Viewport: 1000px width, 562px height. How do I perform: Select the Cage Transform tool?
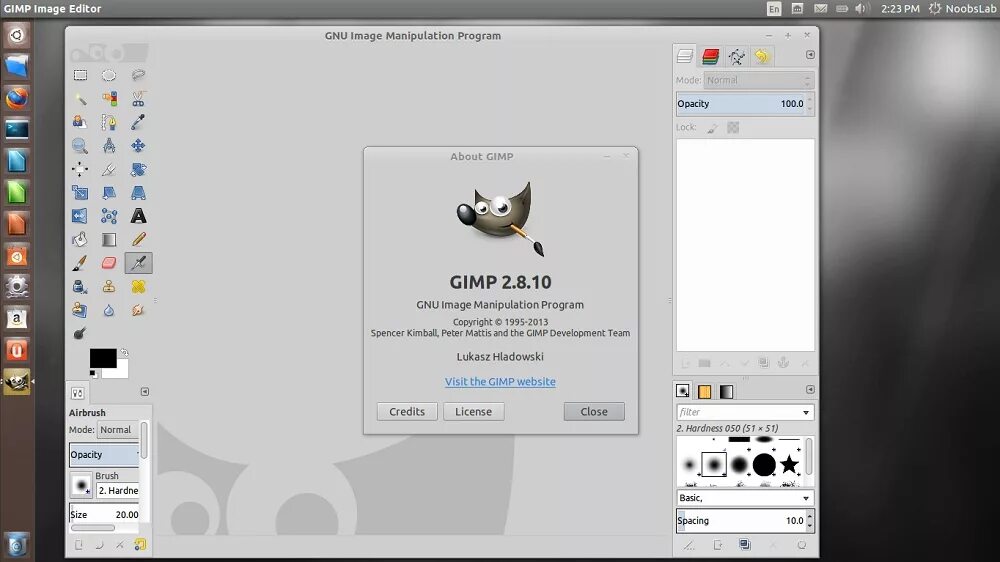pyautogui.click(x=109, y=216)
